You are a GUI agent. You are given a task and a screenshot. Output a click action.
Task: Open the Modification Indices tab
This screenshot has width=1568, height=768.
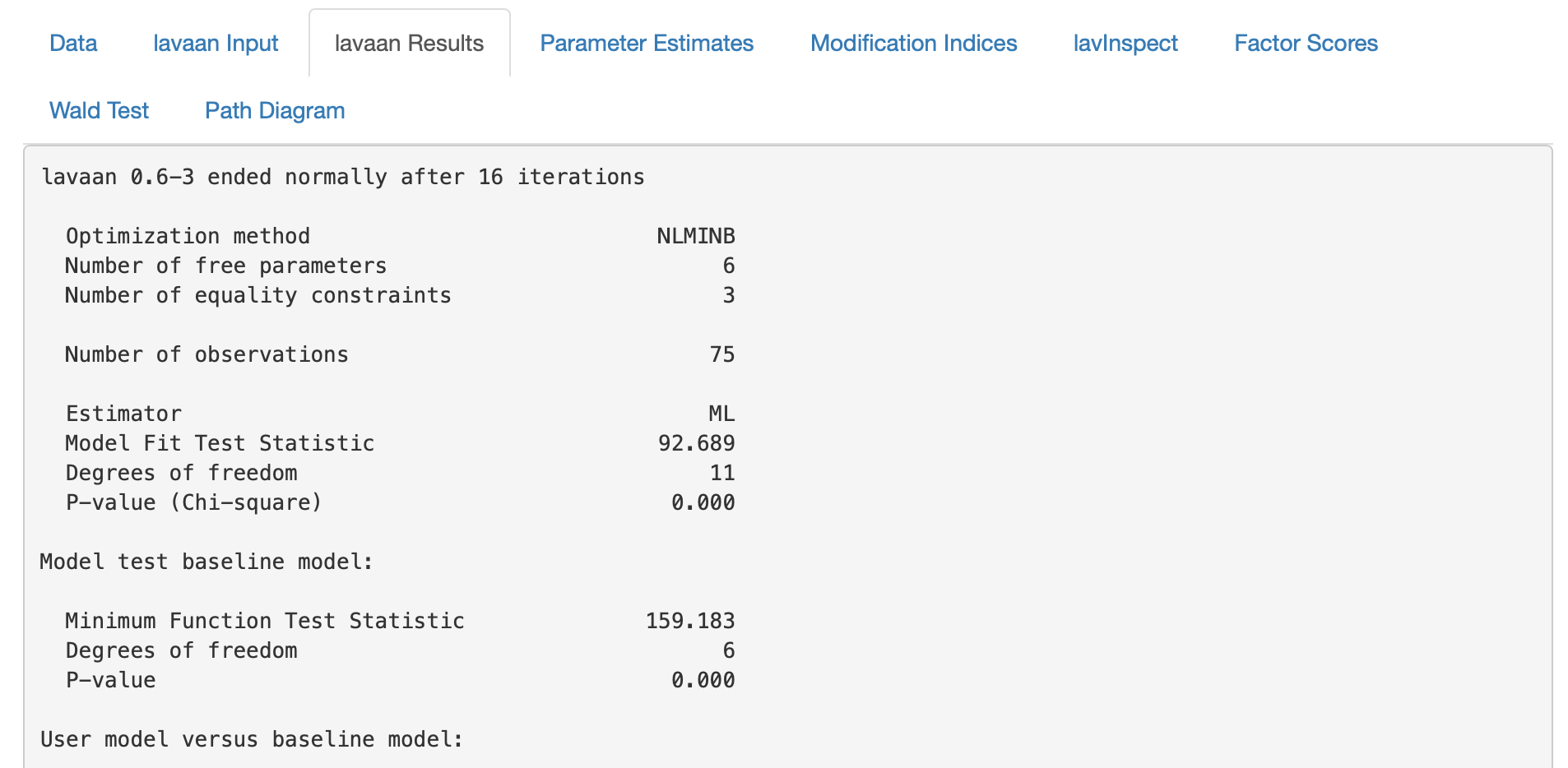click(913, 43)
